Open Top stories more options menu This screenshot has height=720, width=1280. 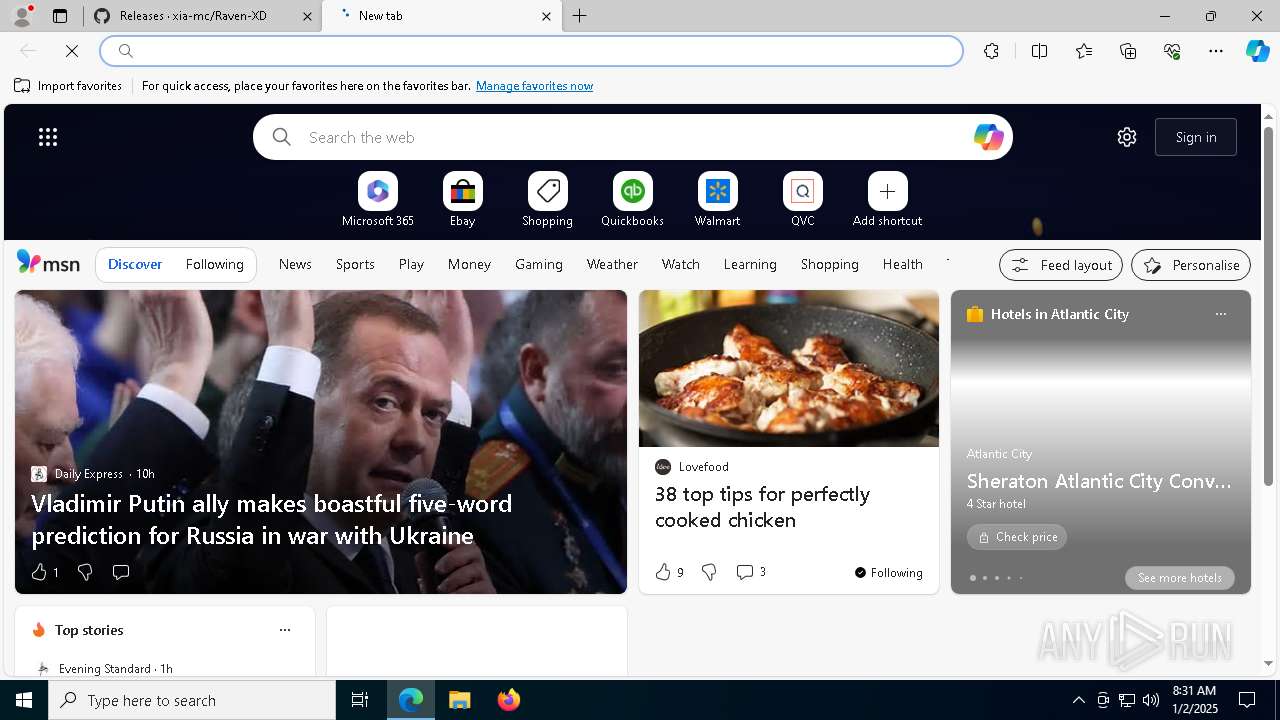pyautogui.click(x=285, y=630)
